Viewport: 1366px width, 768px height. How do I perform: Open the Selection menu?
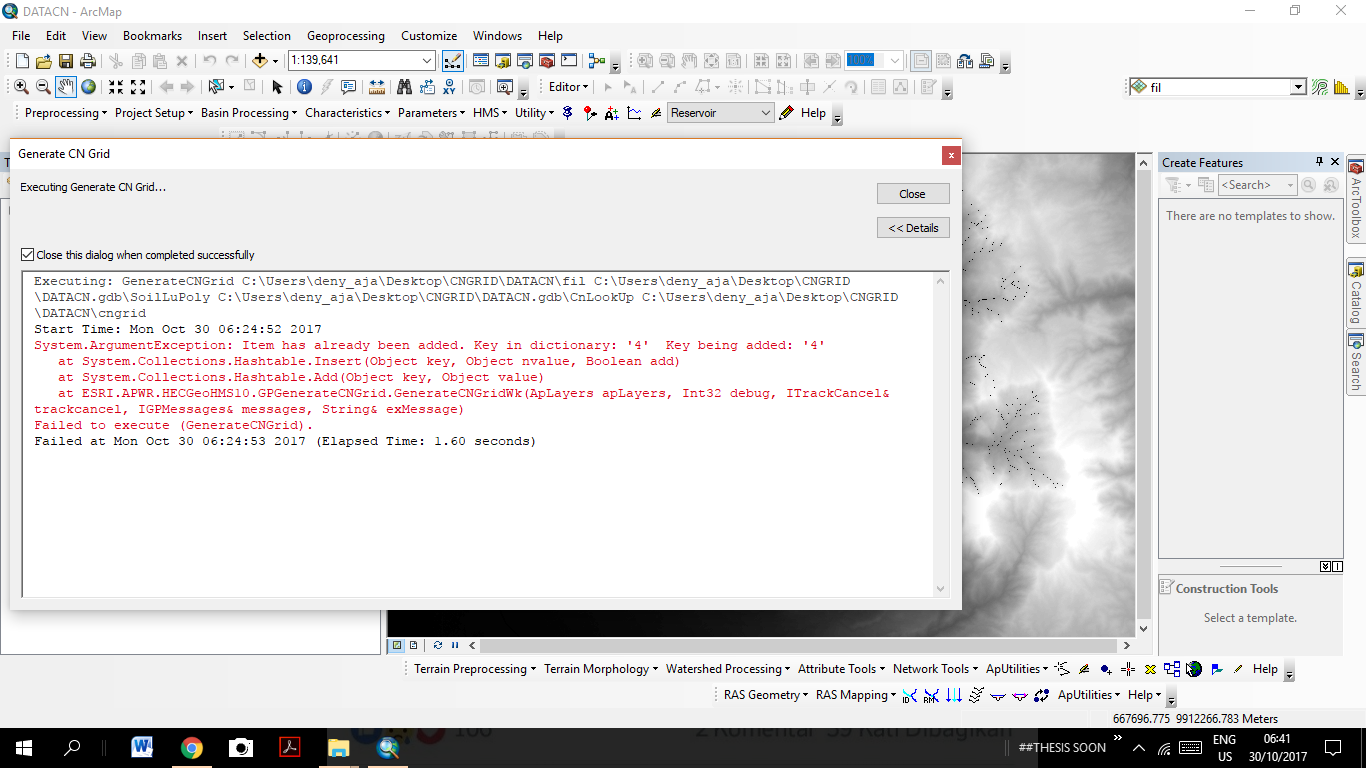(267, 35)
